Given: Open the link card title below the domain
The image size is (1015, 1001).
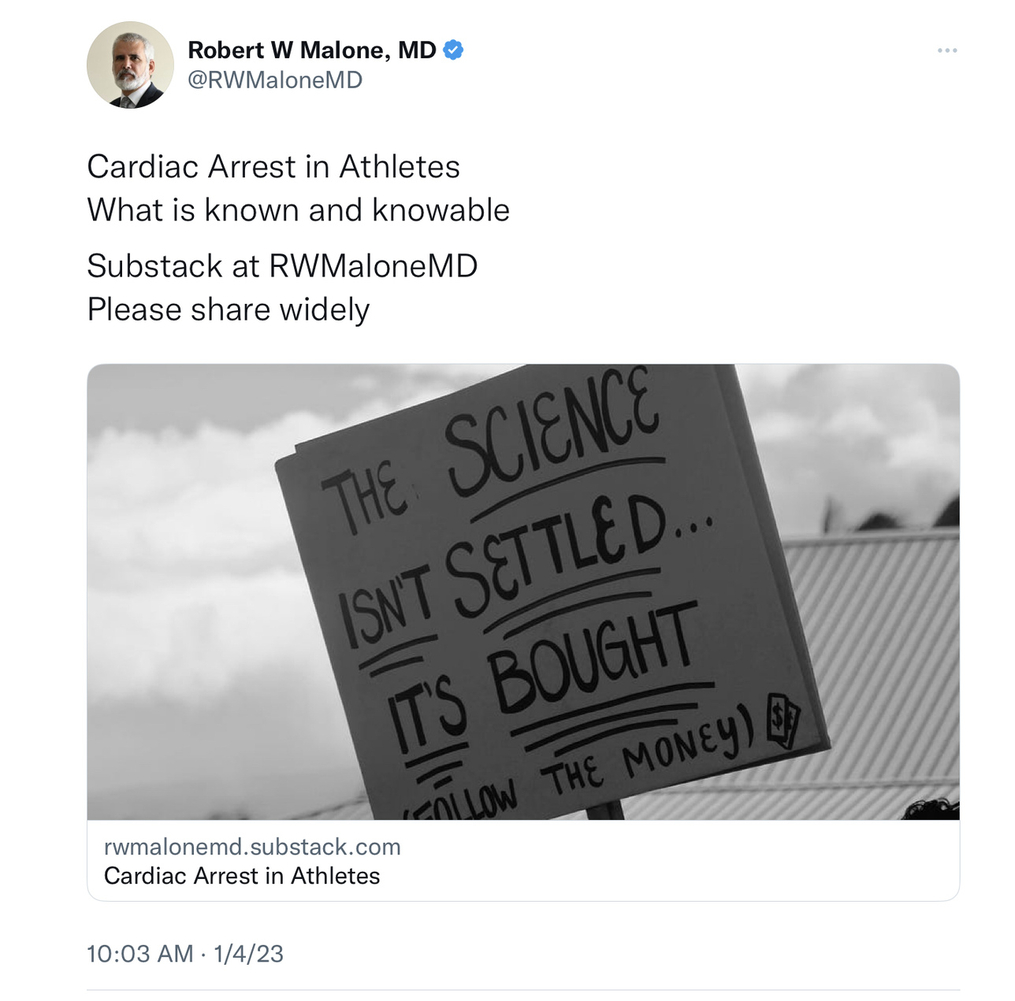Looking at the screenshot, I should coord(242,876).
